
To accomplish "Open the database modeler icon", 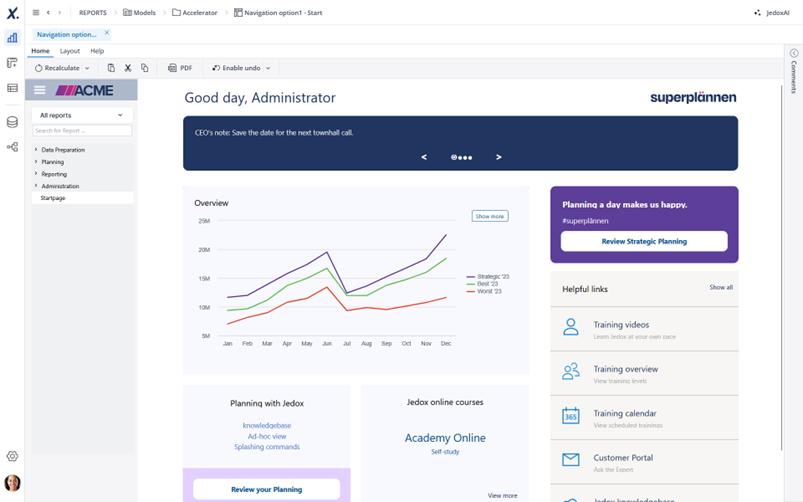I will [x=12, y=122].
